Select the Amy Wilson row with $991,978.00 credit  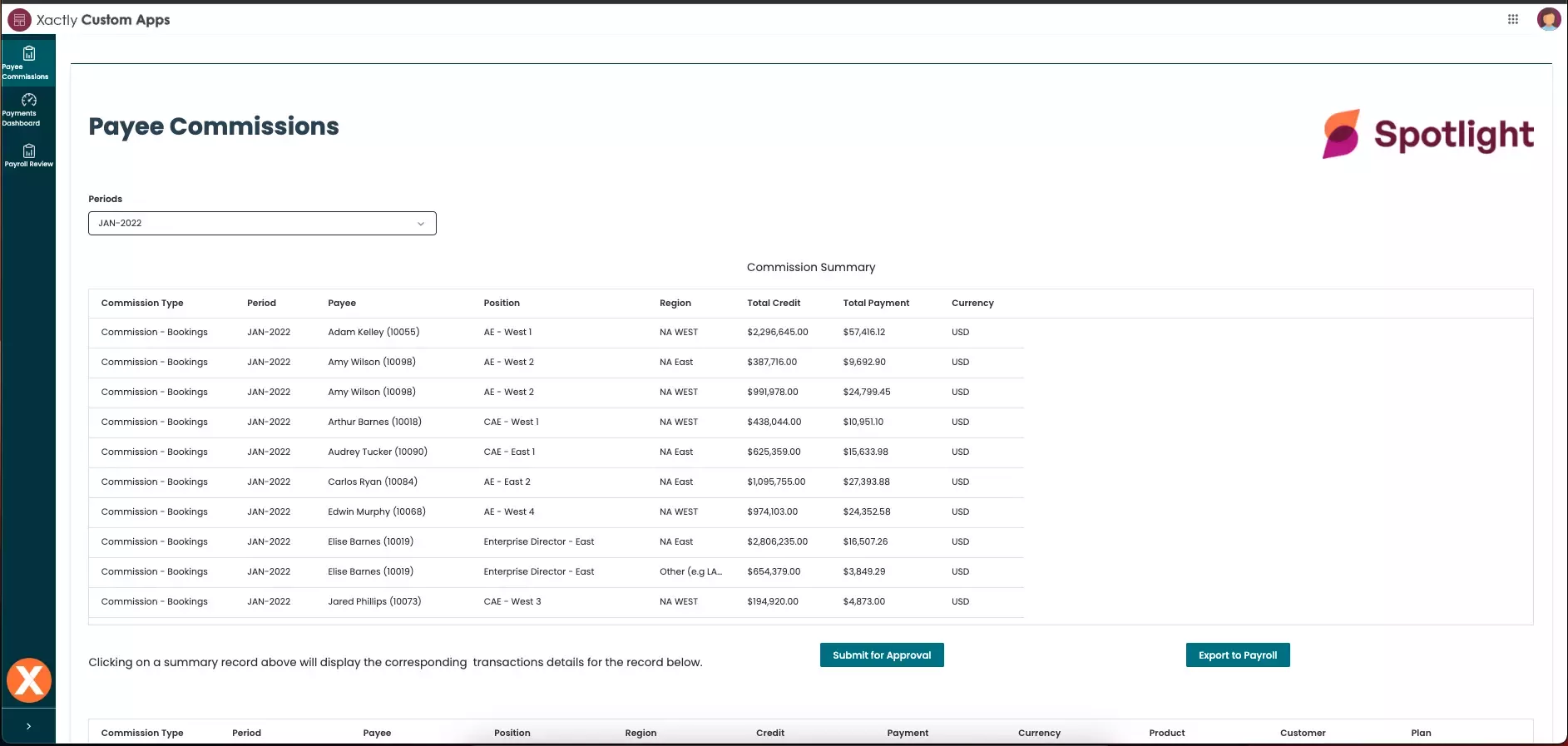[556, 392]
